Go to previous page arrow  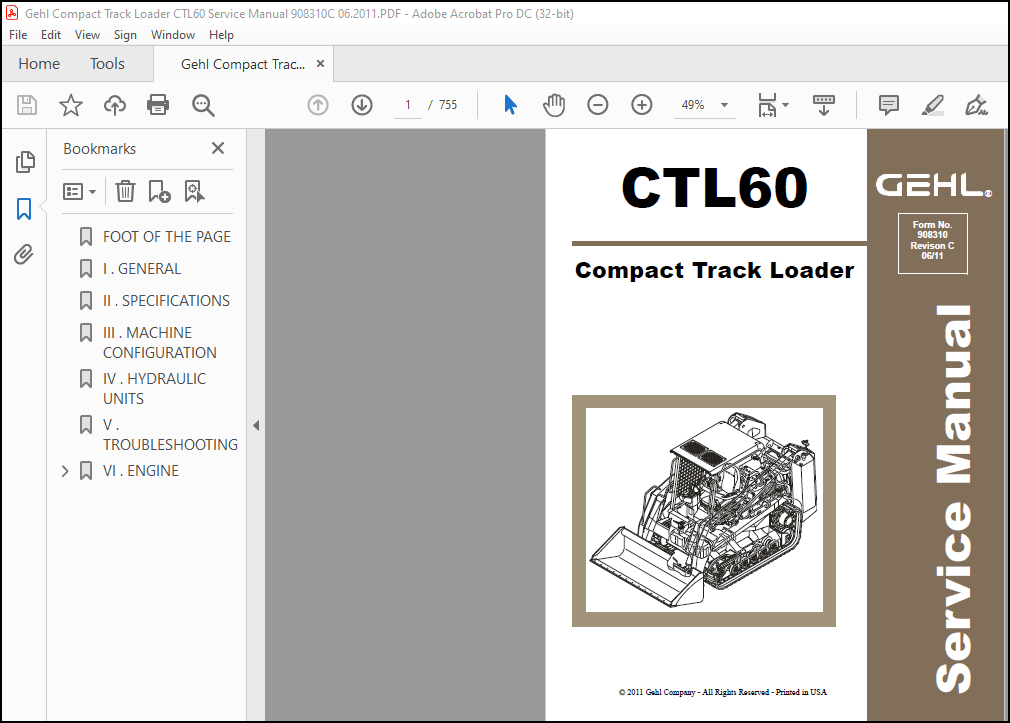click(x=318, y=105)
